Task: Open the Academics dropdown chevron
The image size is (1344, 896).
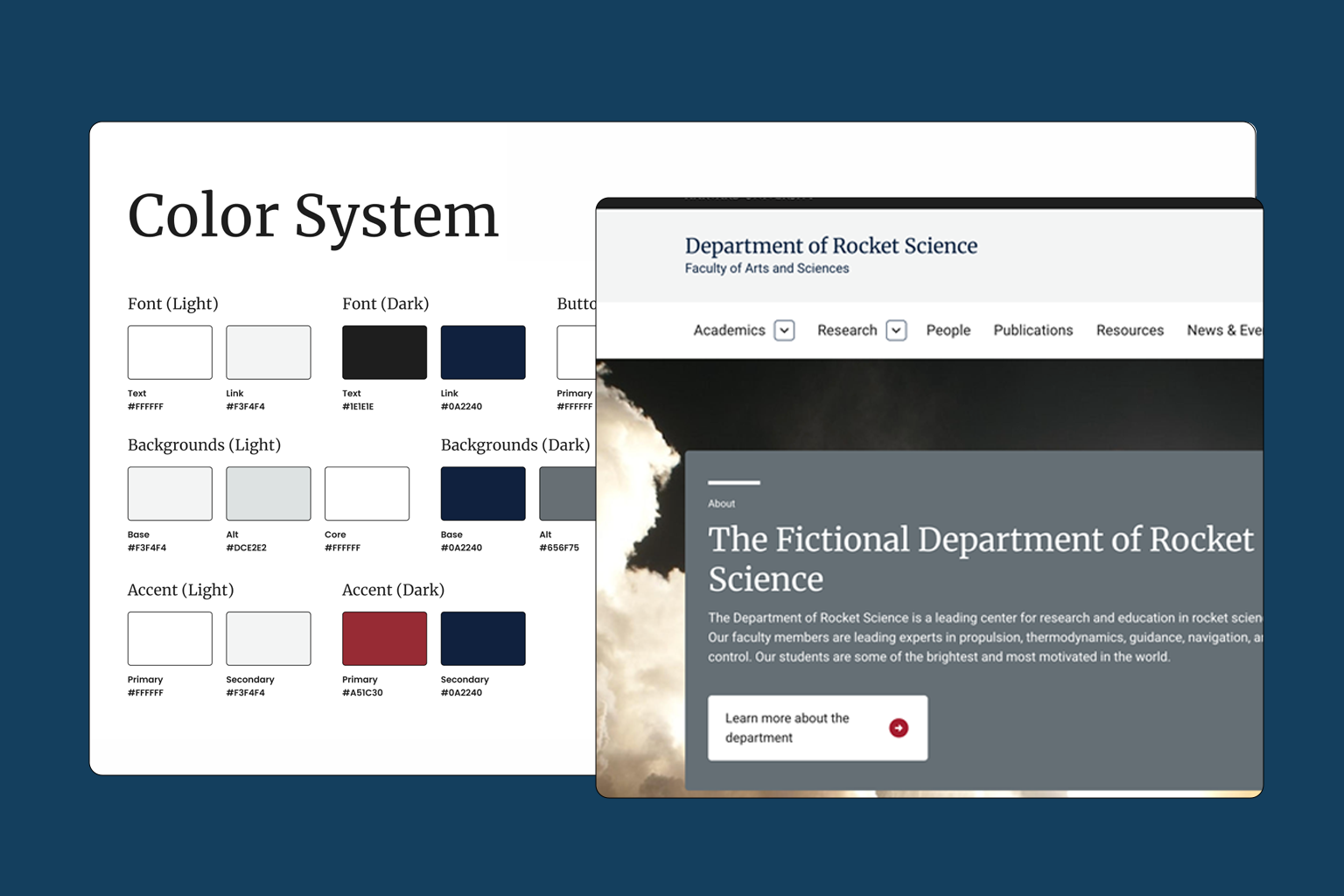Action: click(785, 330)
